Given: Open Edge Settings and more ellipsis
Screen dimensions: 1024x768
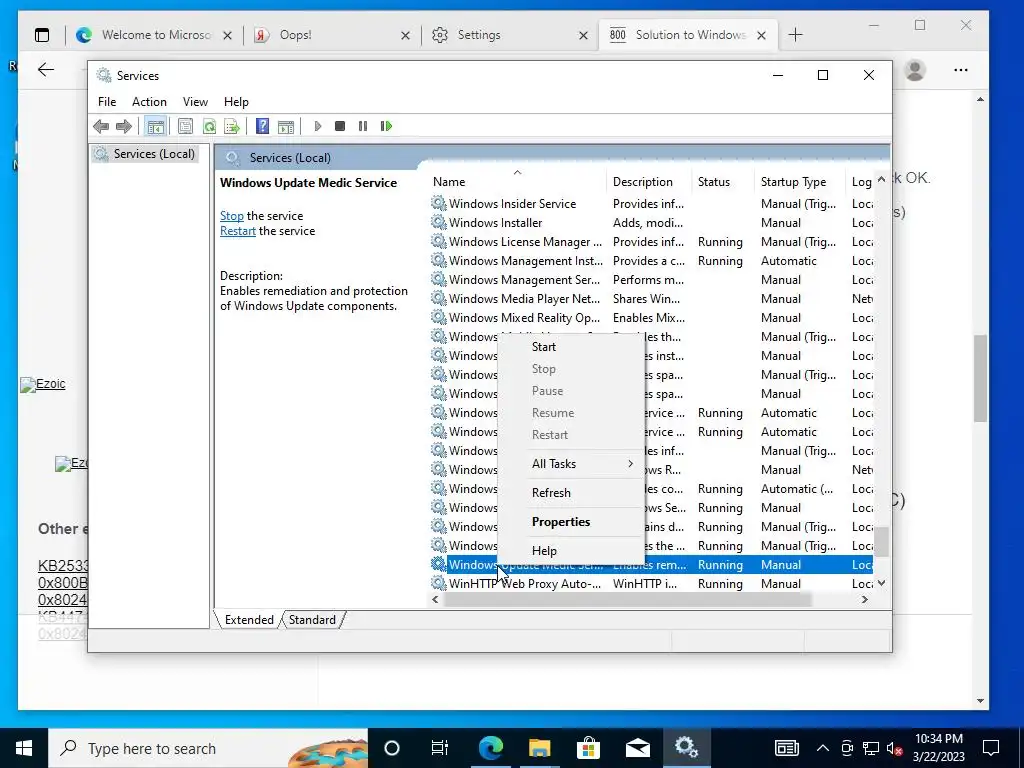Looking at the screenshot, I should click(x=961, y=70).
